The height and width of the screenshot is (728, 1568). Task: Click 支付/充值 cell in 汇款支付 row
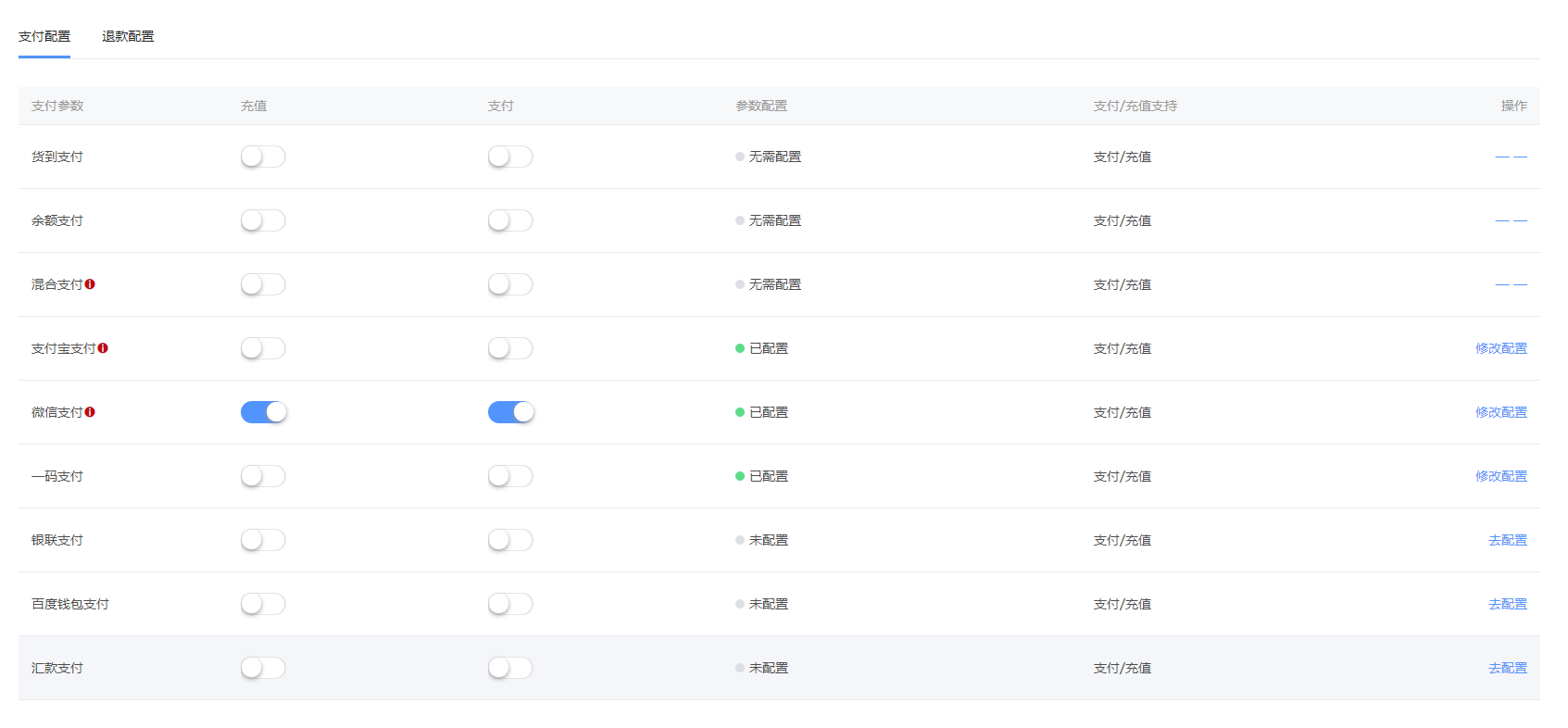(1123, 668)
